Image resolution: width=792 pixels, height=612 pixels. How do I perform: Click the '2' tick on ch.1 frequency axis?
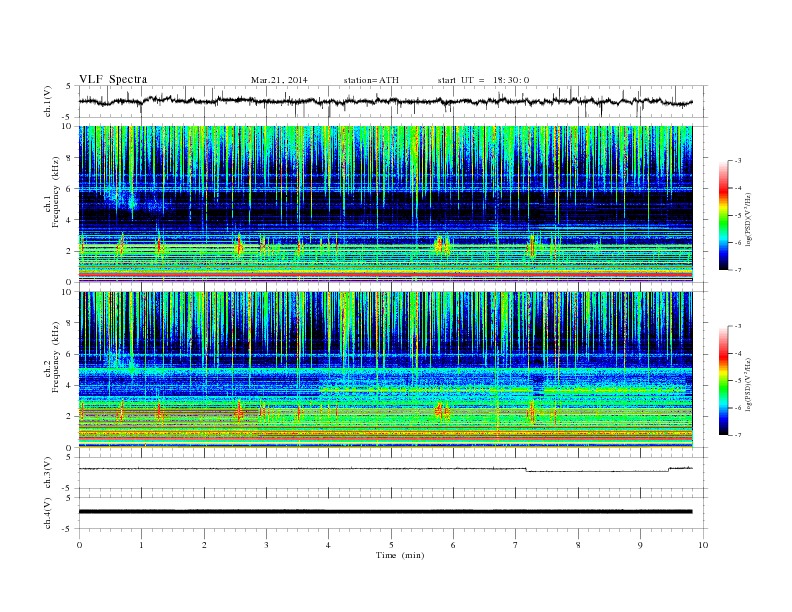point(70,251)
